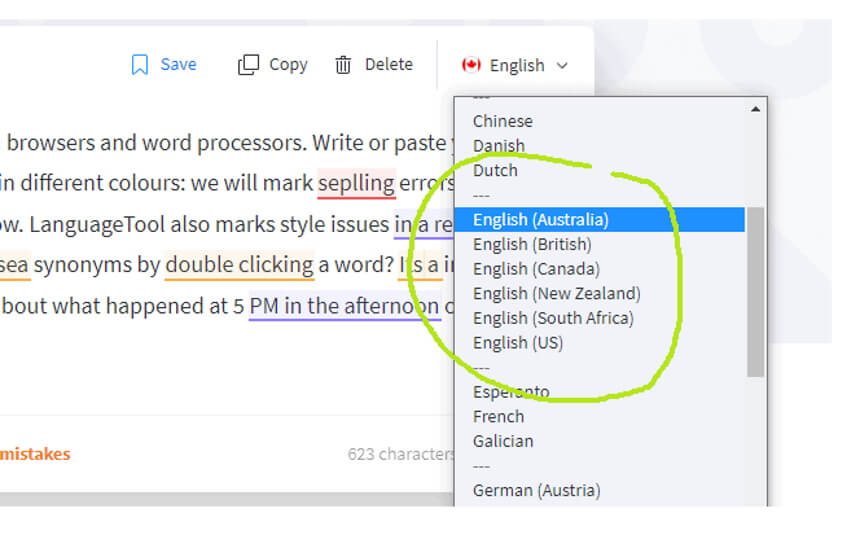Screen dimensions: 860x535
Task: Click the language list scrollbar thumb
Action: [x=755, y=292]
